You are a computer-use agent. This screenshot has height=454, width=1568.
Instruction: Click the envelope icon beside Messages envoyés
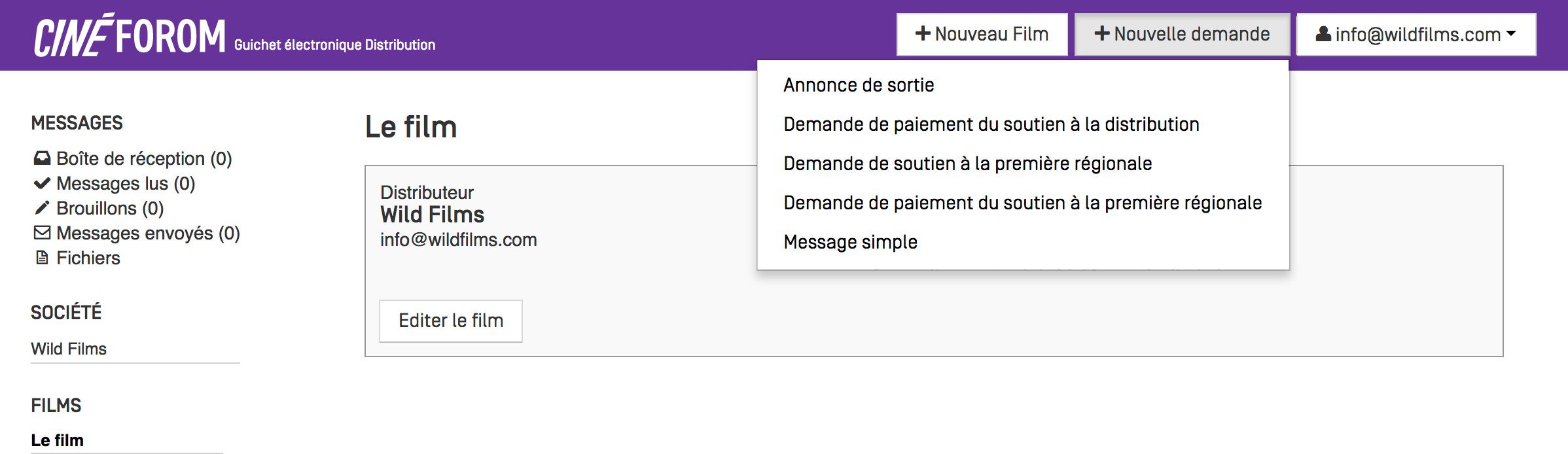(x=42, y=233)
